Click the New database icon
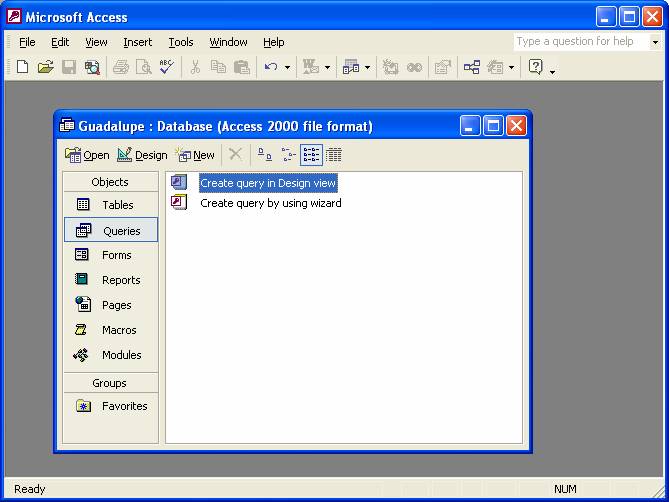The image size is (669, 502). pyautogui.click(x=22, y=67)
